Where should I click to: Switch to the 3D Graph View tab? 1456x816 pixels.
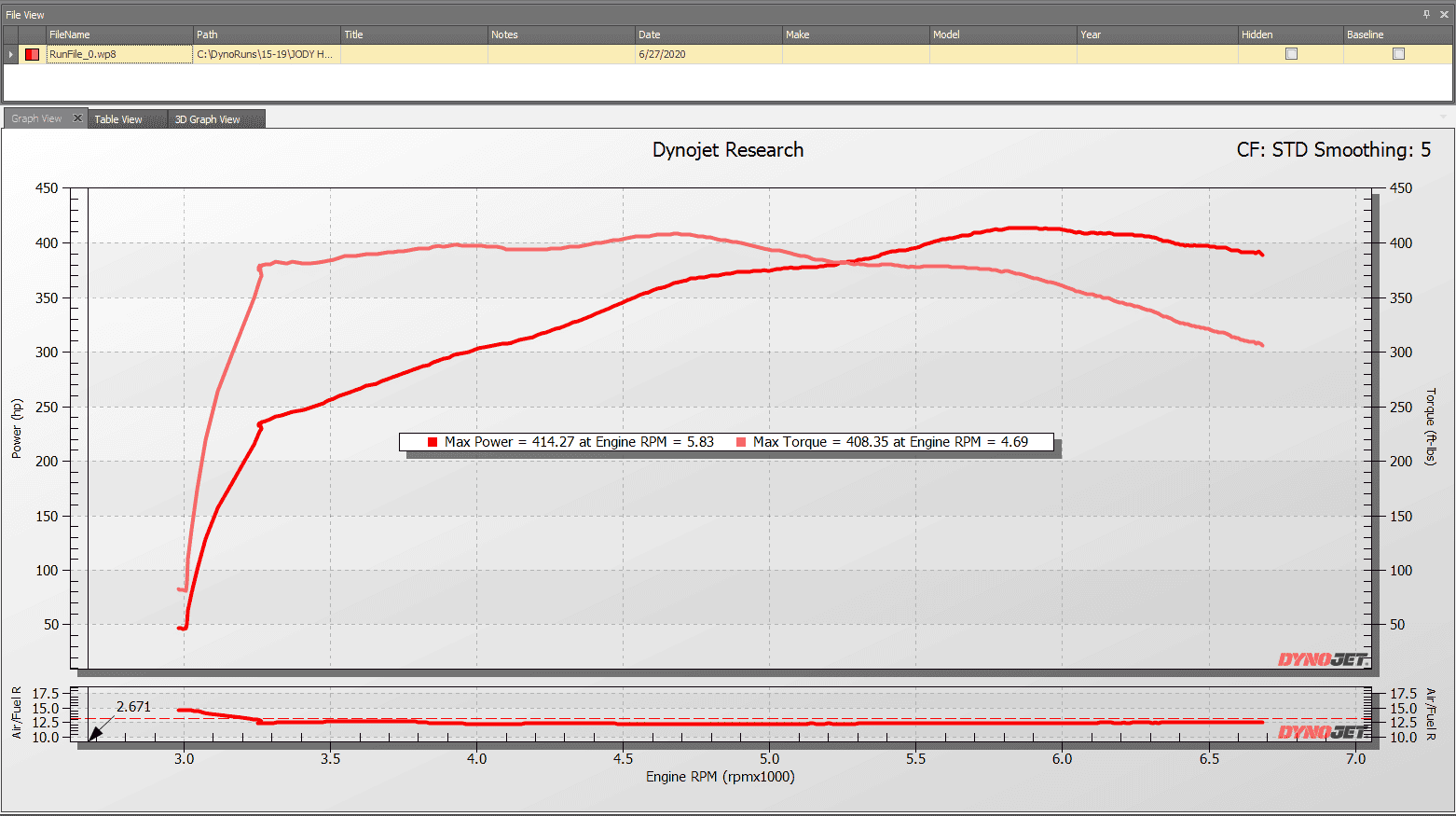(216, 119)
